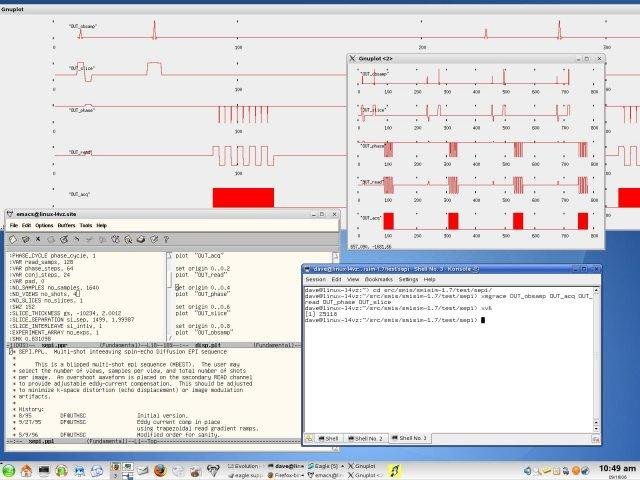
Task: Click the volume speaker icon in system tray
Action: (527, 471)
